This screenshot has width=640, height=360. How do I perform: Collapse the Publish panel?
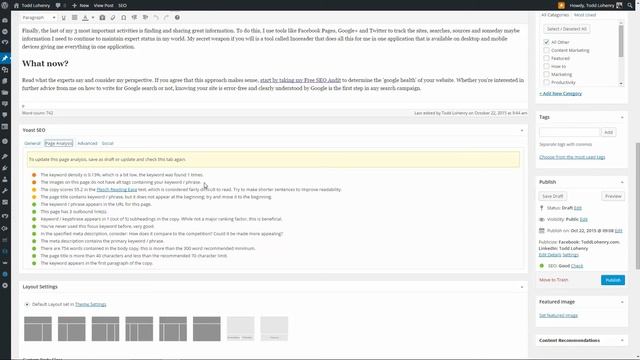[x=622, y=182]
